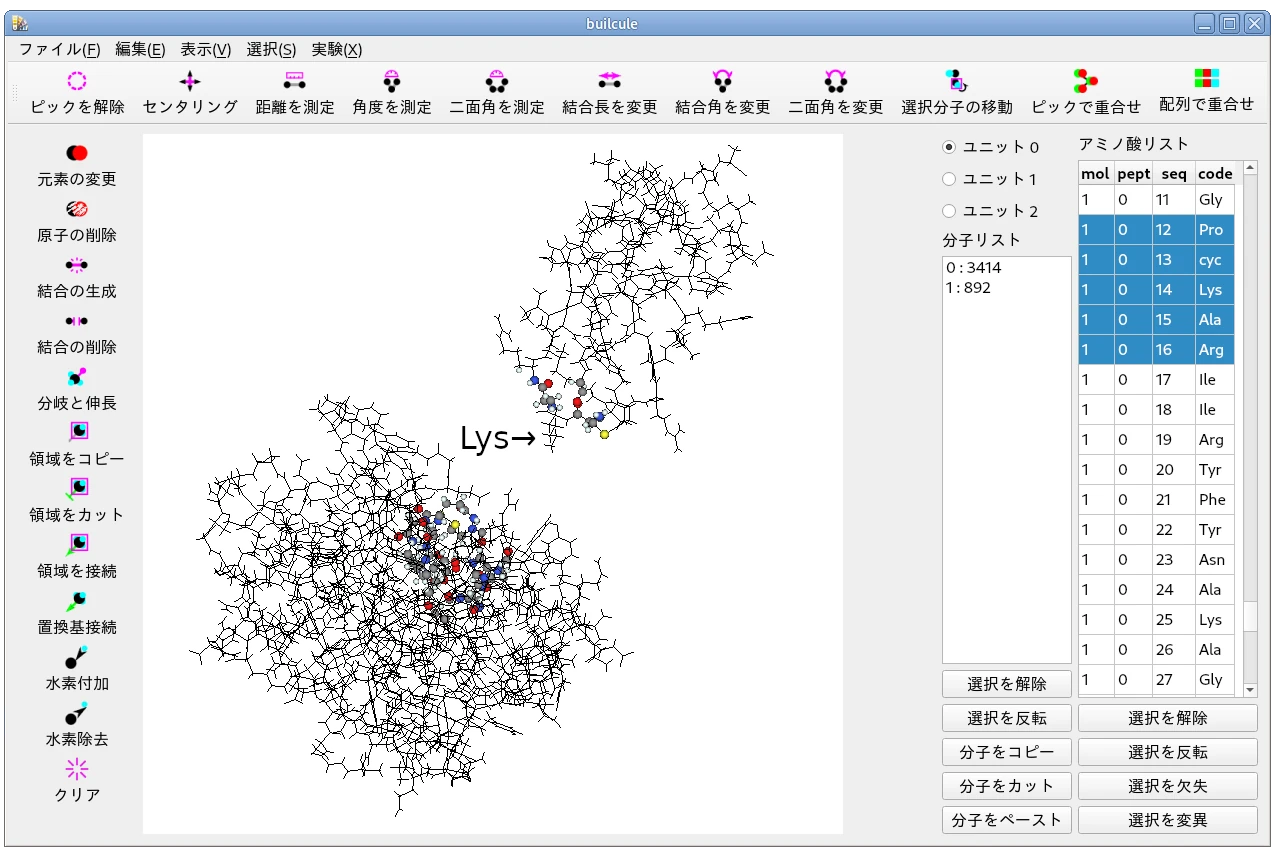Select molecule entry 1 : 892 in list

click(x=968, y=288)
